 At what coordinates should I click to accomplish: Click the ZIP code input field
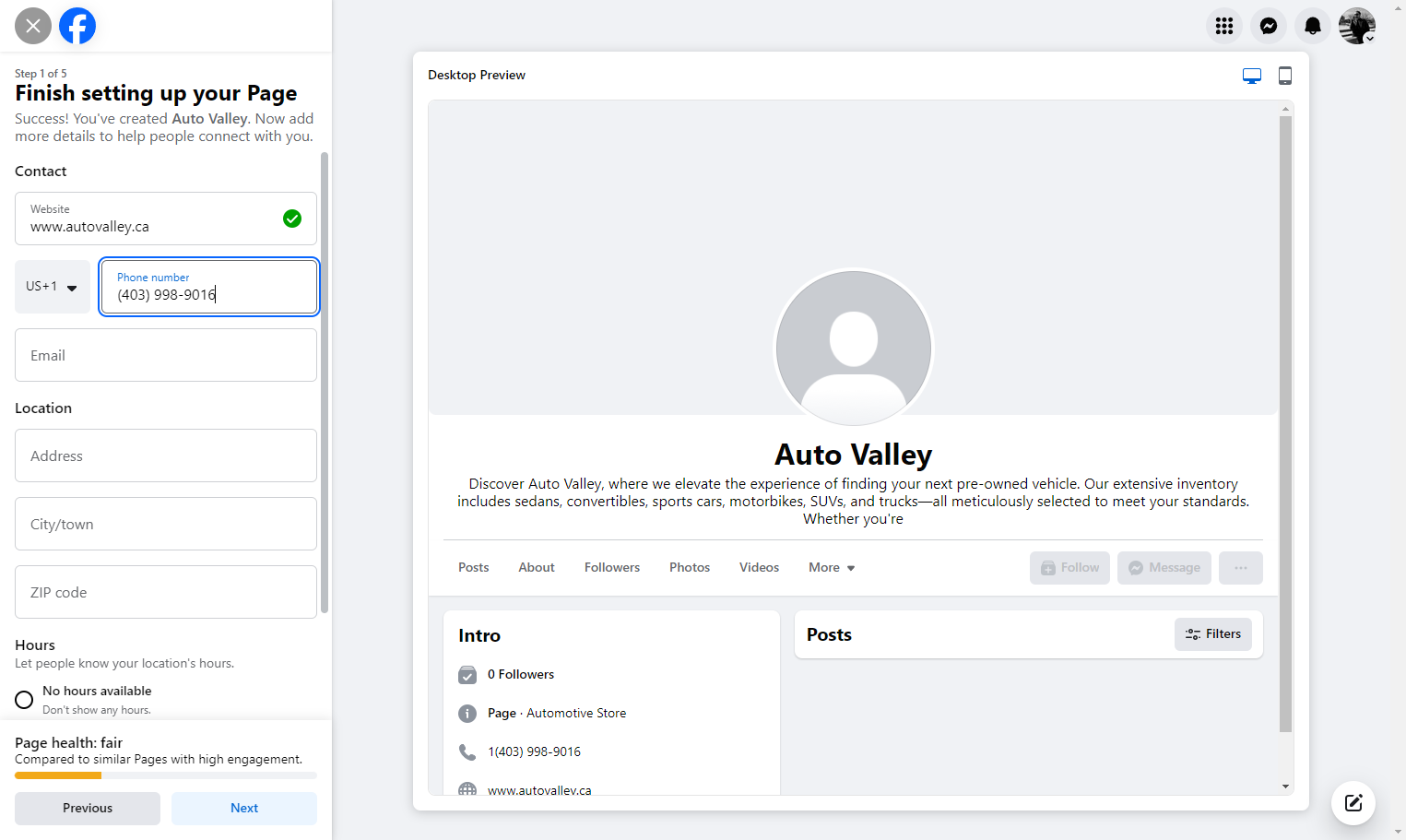coord(166,592)
